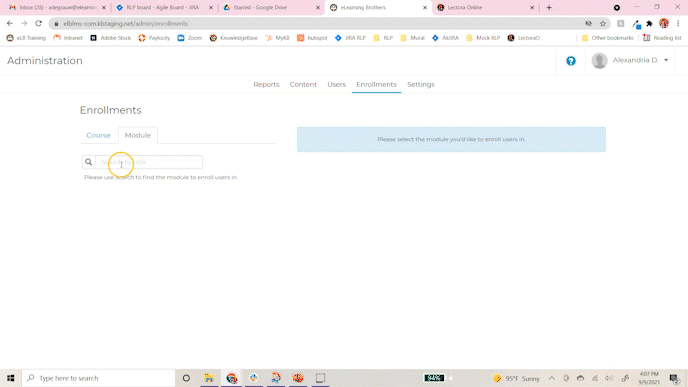Viewport: 688px width, 387px height.
Task: Open the hubspot bookmark
Action: 312,38
